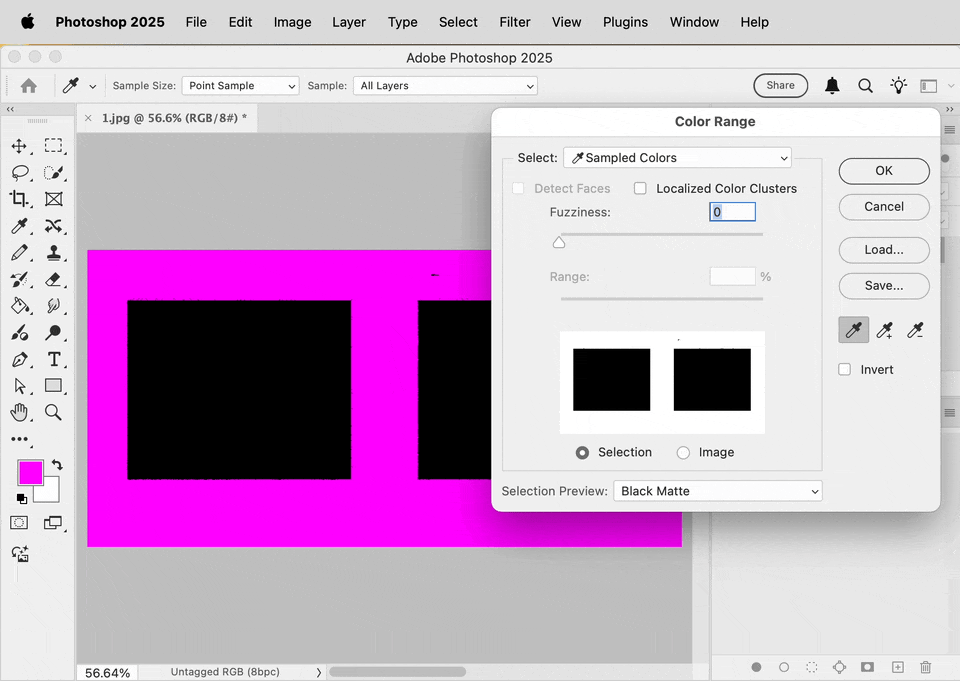The width and height of the screenshot is (960, 681).
Task: Select the Selection radio button
Action: click(582, 453)
